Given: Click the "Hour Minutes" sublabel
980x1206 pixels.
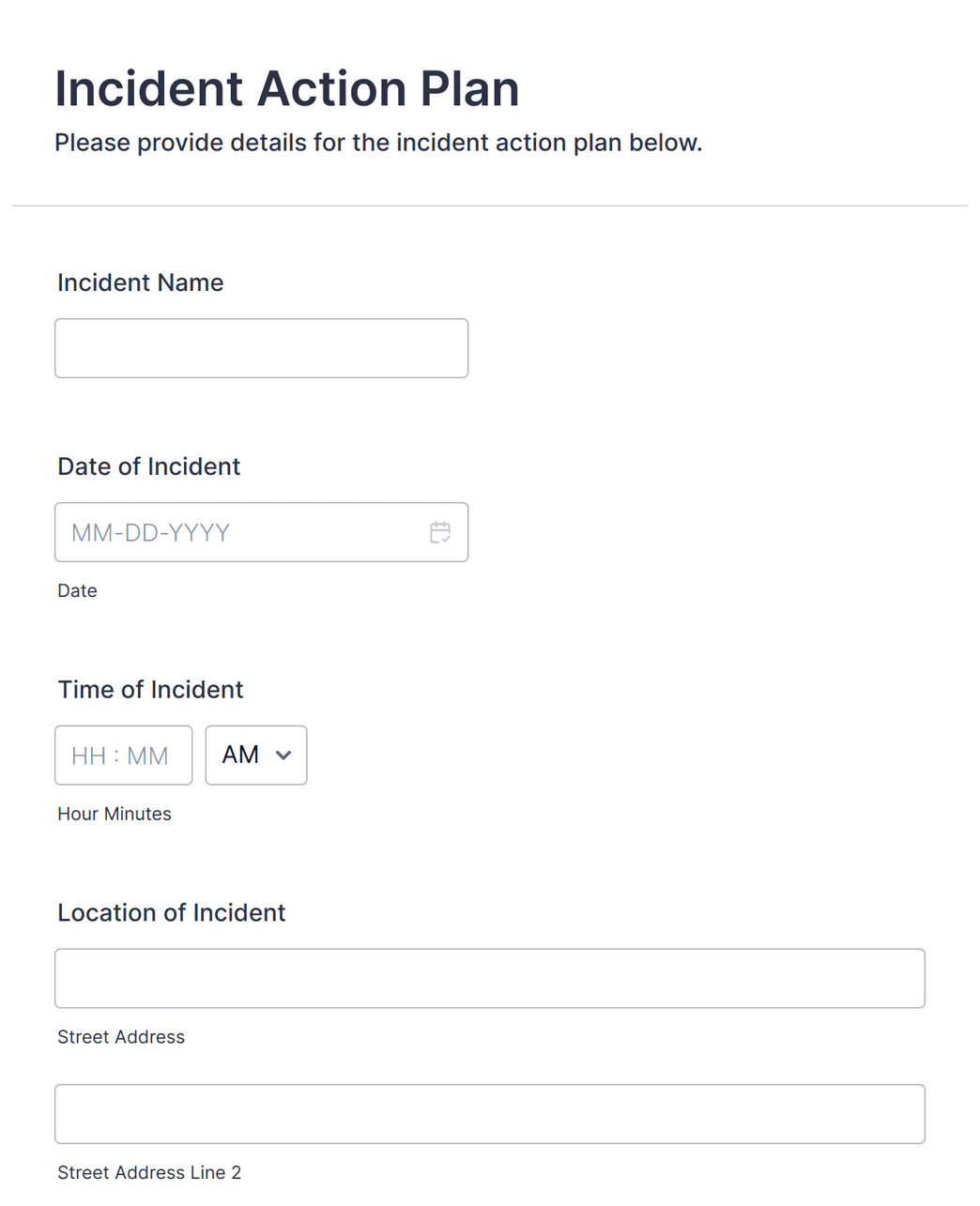Looking at the screenshot, I should (115, 814).
